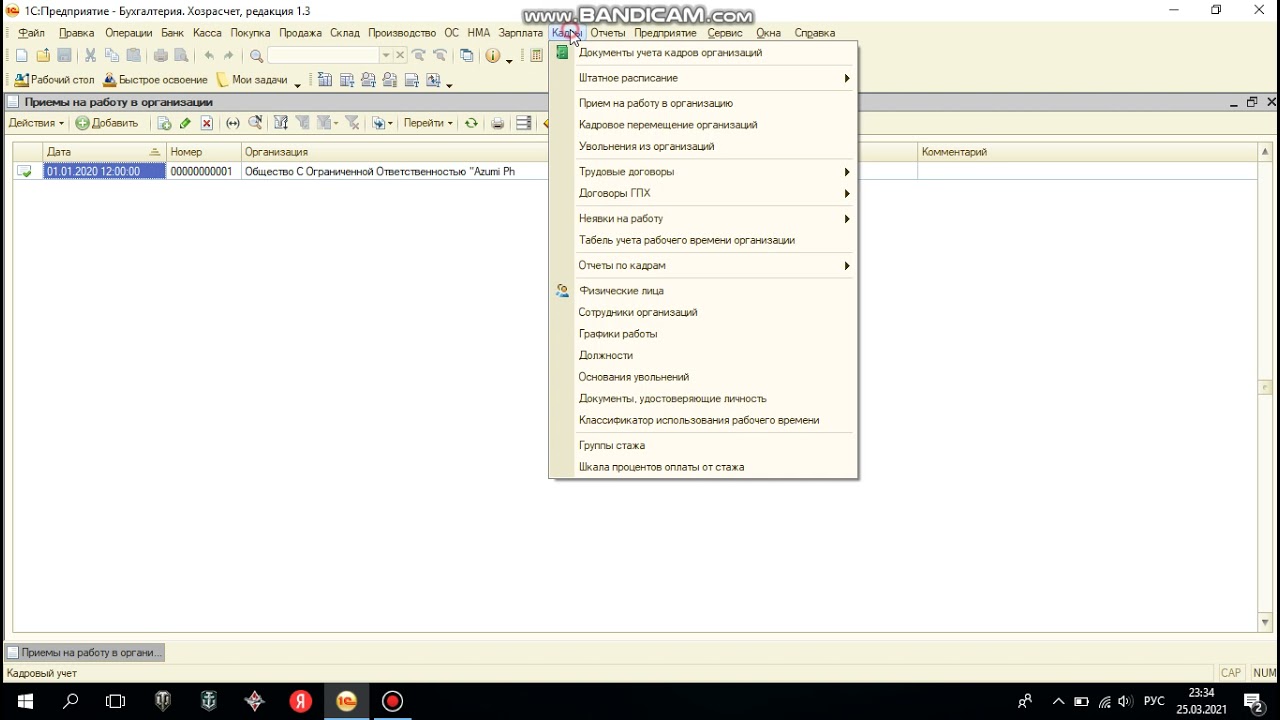The height and width of the screenshot is (720, 1280).
Task: Click the search input field in the toolbar
Action: [x=323, y=56]
